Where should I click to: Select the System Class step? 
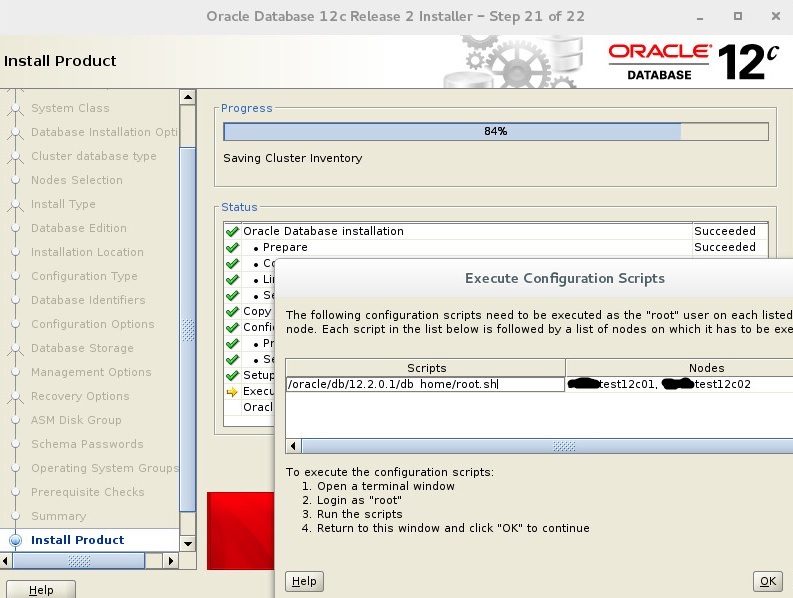click(70, 108)
